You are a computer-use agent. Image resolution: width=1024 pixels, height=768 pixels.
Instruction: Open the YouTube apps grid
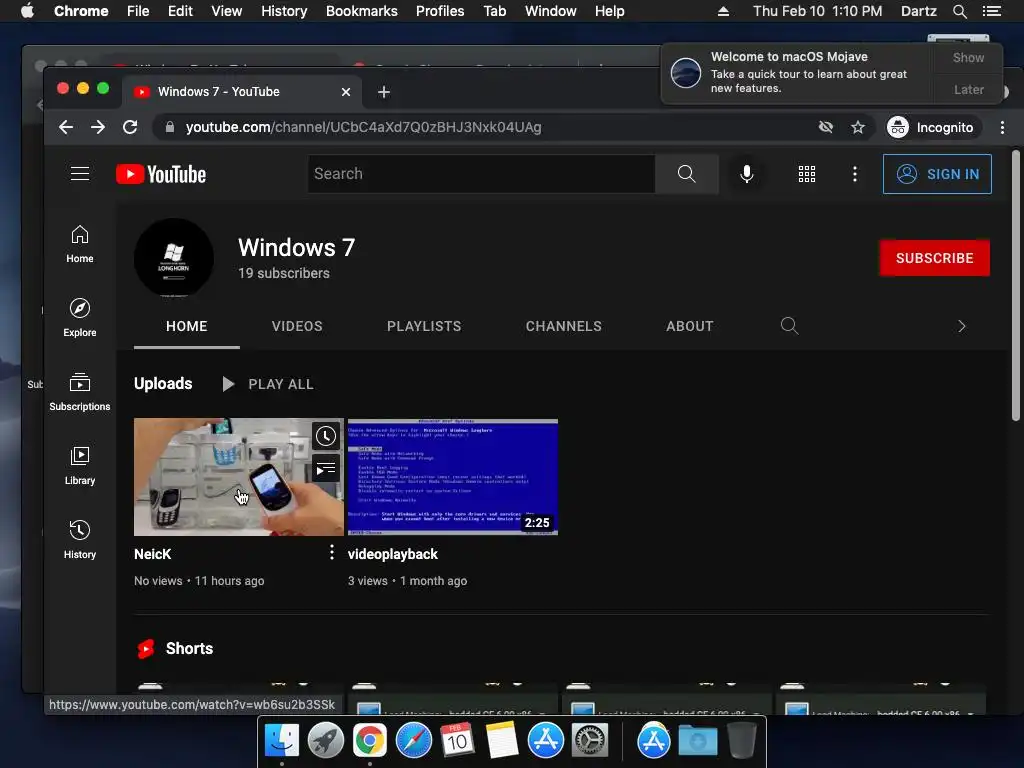(807, 174)
